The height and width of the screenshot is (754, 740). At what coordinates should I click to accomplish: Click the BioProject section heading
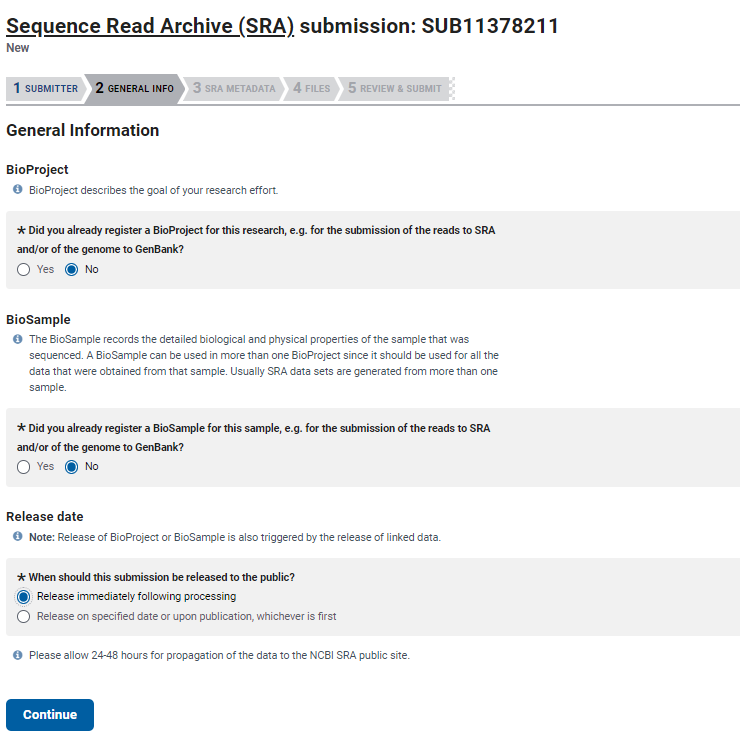pos(38,170)
